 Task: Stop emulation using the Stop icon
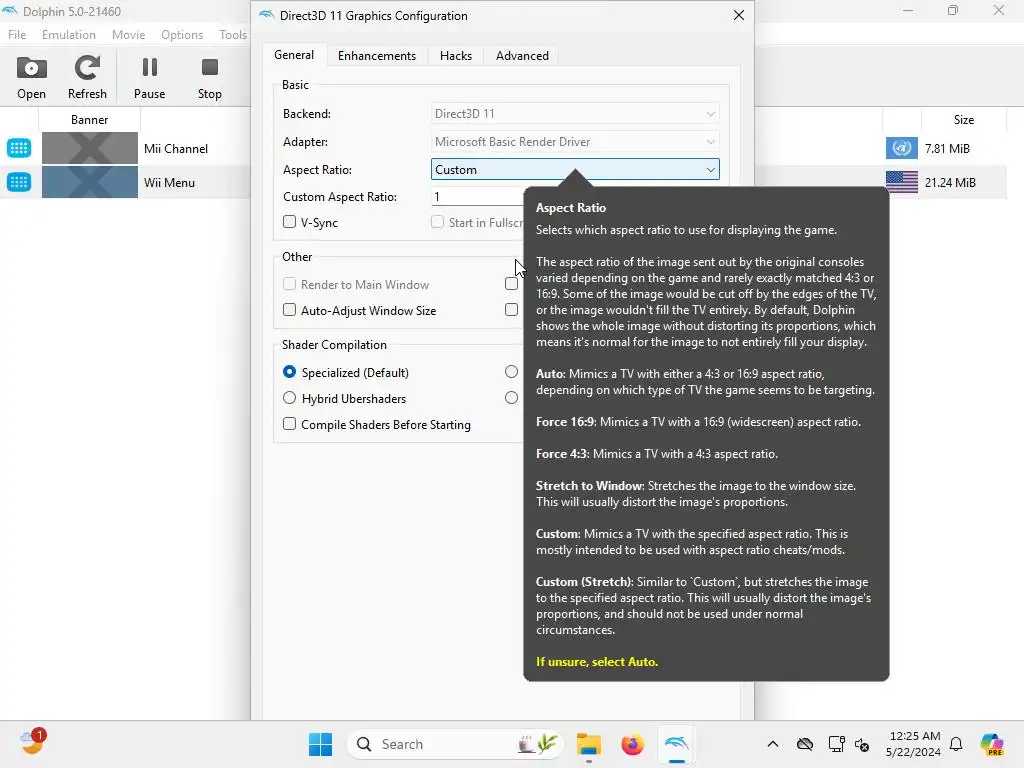210,78
